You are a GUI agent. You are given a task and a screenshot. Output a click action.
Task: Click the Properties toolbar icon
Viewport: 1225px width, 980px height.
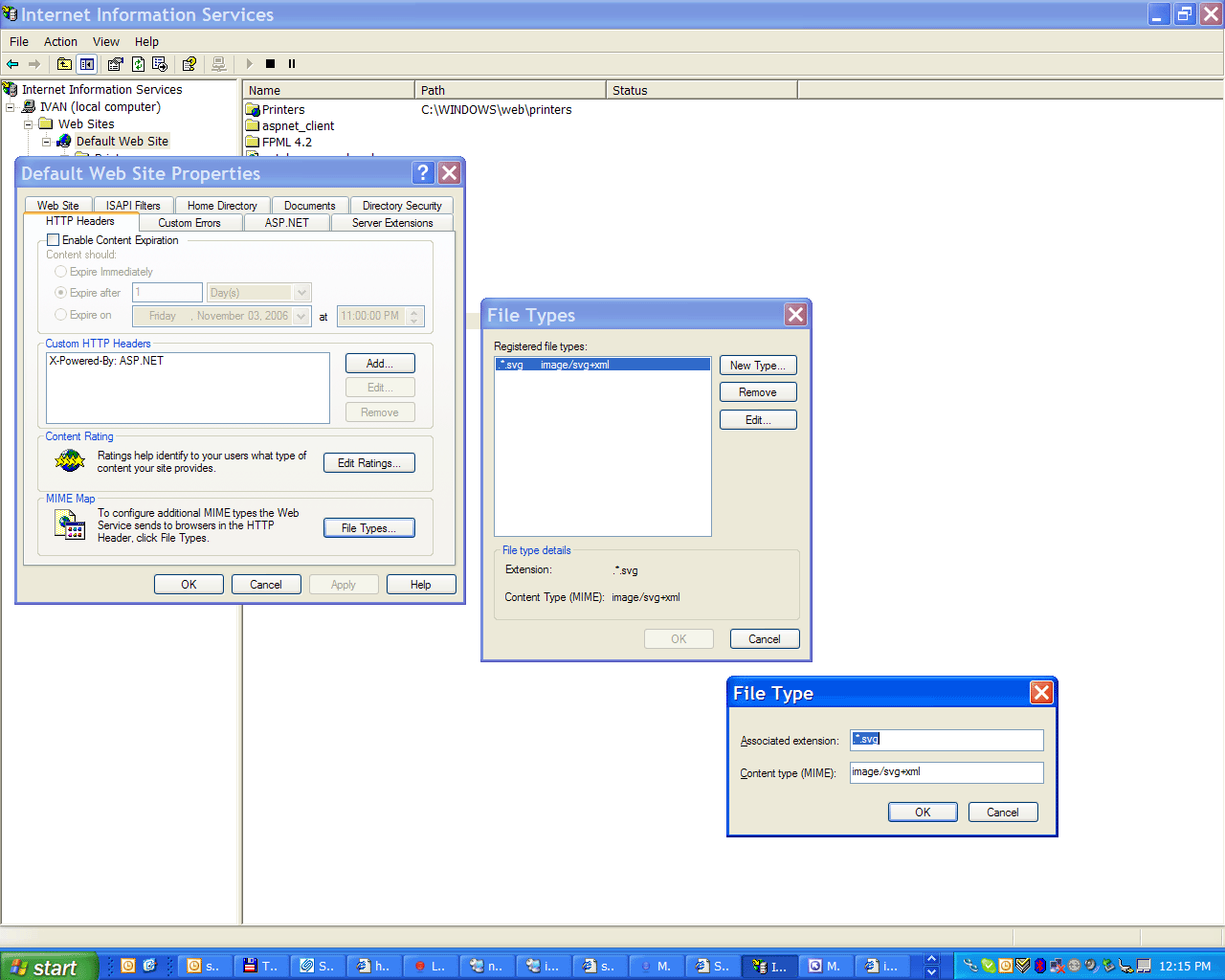115,64
